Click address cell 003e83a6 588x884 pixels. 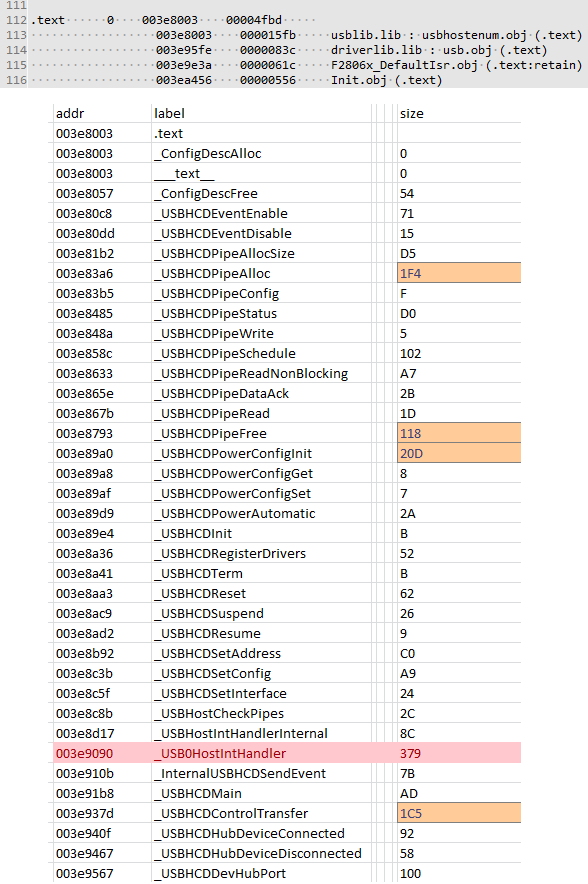tap(85, 273)
